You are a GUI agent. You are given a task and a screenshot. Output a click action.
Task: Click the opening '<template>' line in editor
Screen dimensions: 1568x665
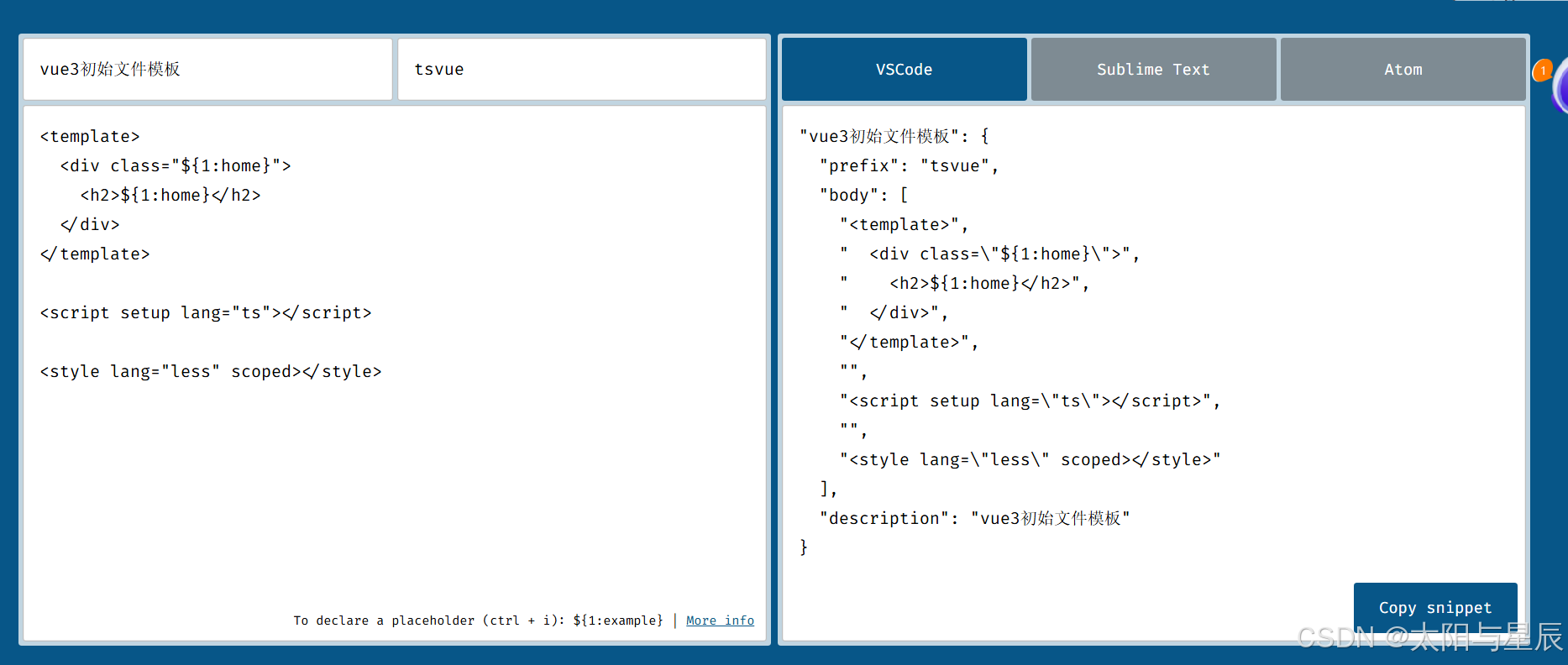pos(90,136)
